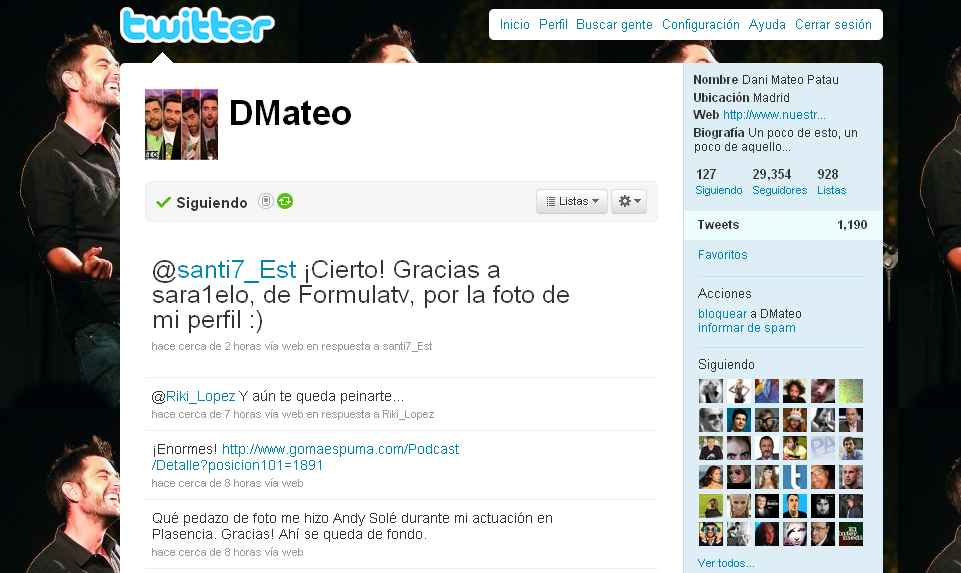
Task: Click the Twitter logo
Action: click(x=197, y=26)
